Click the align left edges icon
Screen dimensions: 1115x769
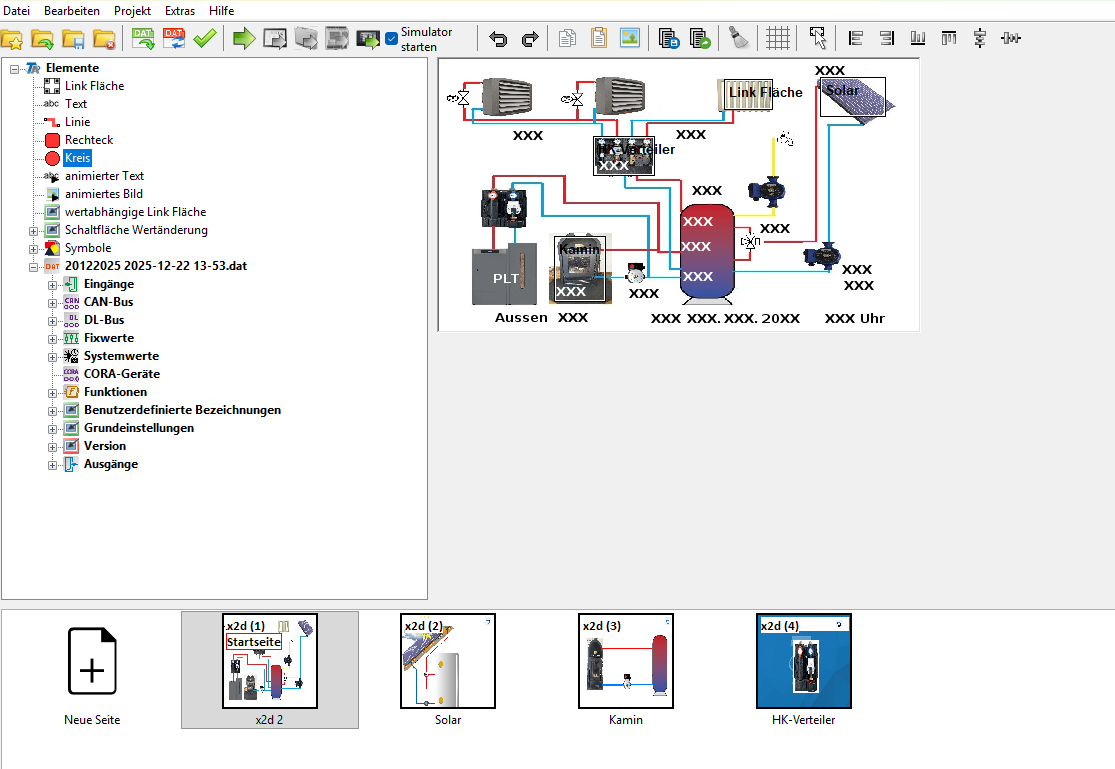[856, 39]
